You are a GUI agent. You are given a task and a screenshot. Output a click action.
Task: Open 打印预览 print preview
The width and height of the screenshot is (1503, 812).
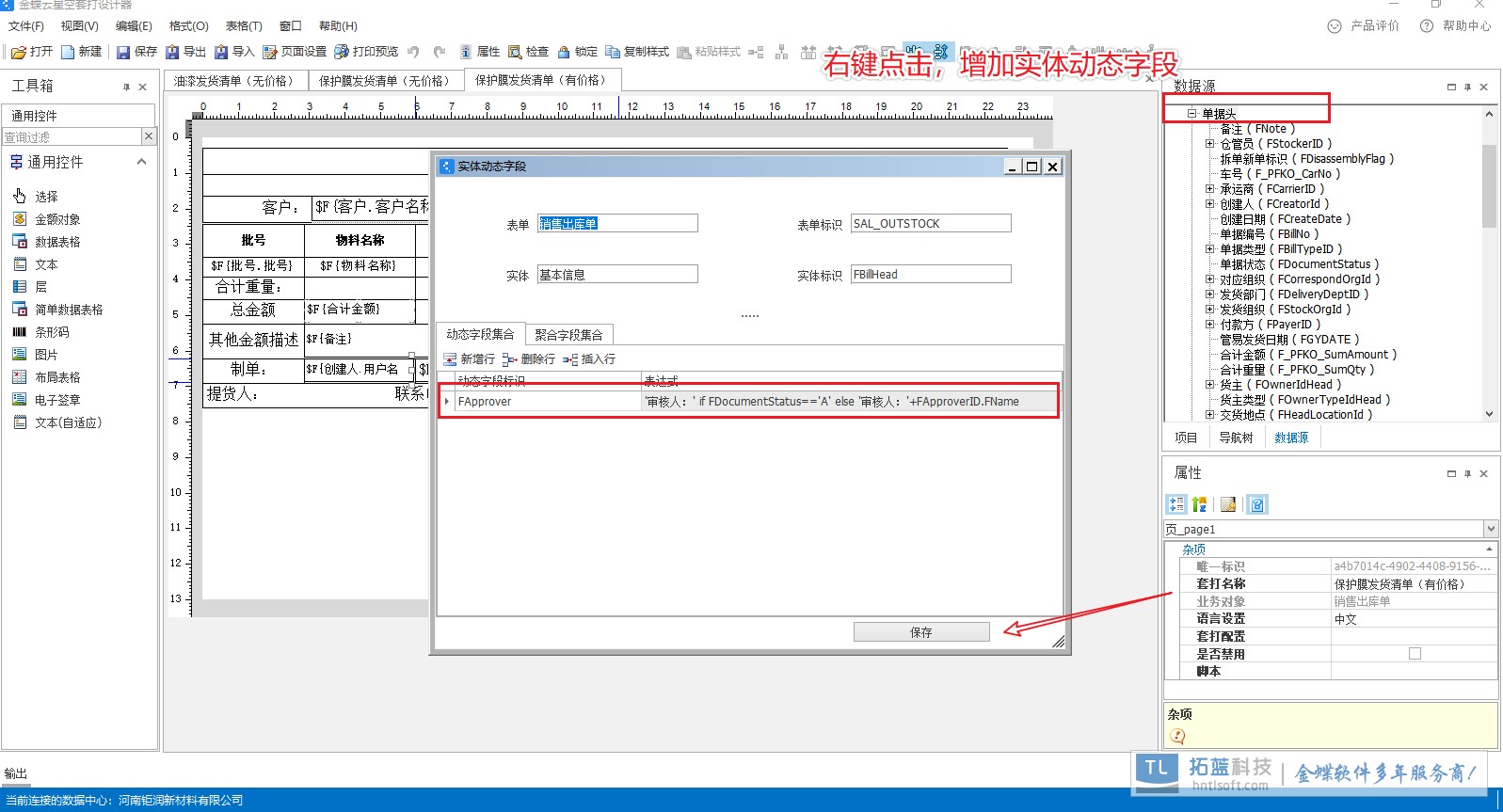pyautogui.click(x=366, y=52)
